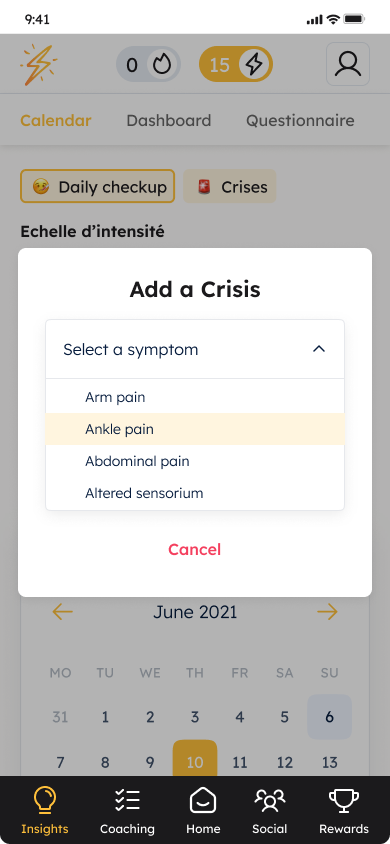Select the Crises filter chip

click(x=230, y=186)
